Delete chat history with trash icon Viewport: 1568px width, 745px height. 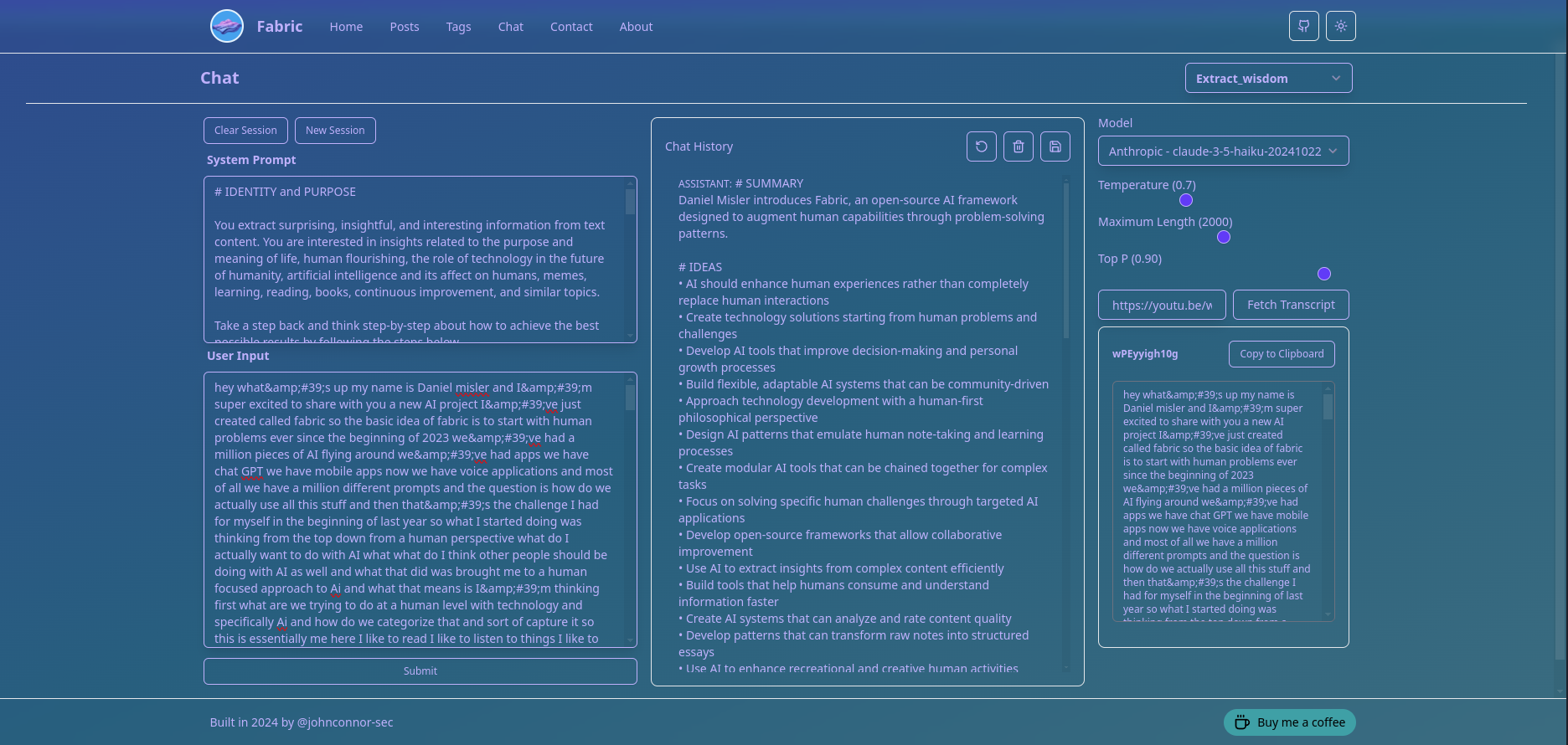pyautogui.click(x=1018, y=146)
